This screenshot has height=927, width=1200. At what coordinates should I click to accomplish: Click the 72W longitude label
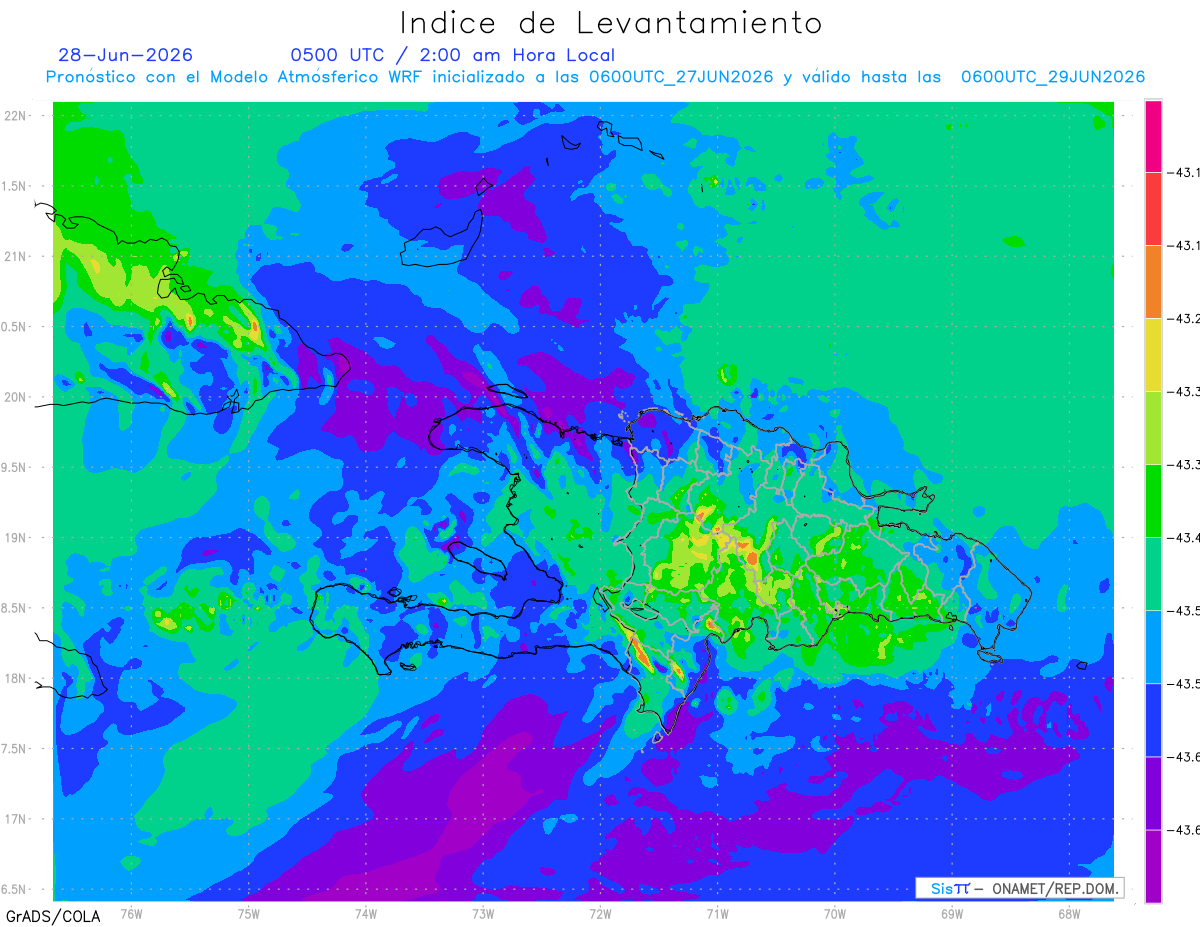point(600,913)
